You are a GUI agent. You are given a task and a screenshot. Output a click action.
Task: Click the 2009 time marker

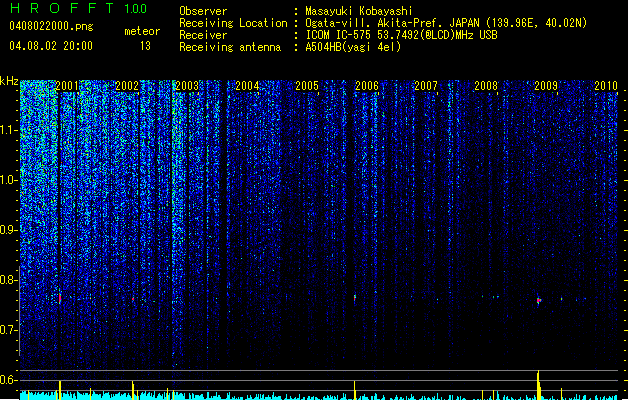pos(546,86)
